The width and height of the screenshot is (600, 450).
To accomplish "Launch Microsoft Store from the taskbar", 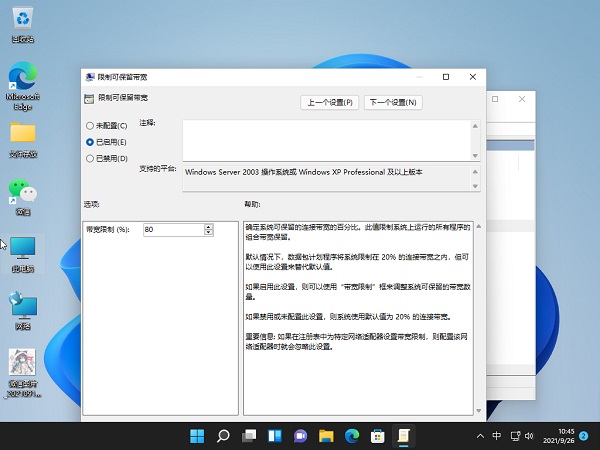I will point(378,436).
